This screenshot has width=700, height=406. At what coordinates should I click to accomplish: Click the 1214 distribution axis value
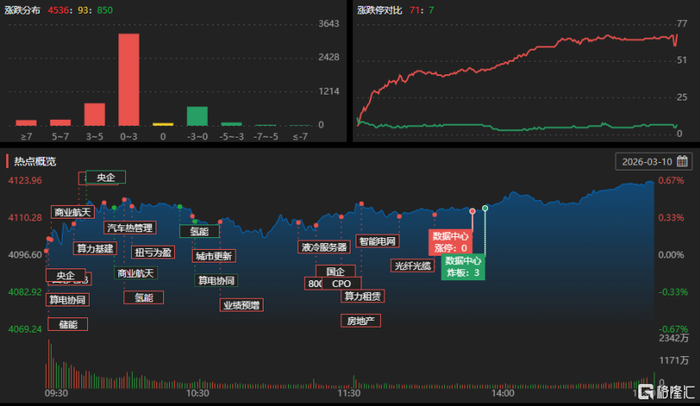[x=329, y=91]
